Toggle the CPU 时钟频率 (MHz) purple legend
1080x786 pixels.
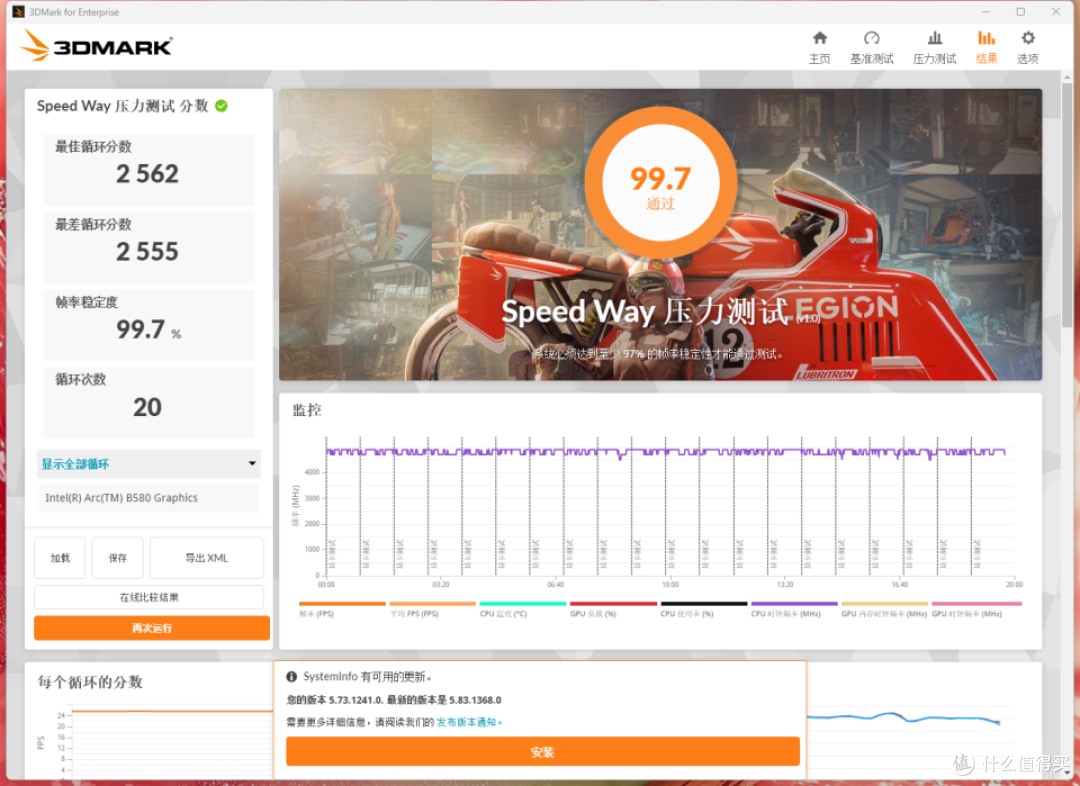794,609
